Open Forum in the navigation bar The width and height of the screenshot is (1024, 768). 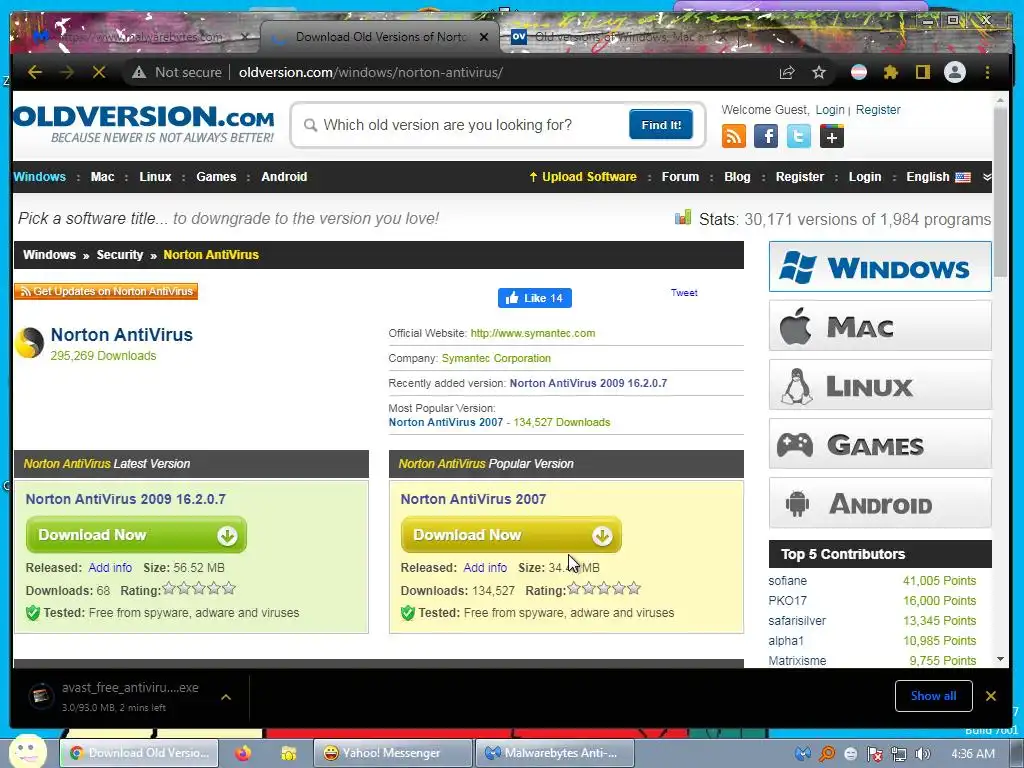pos(680,177)
